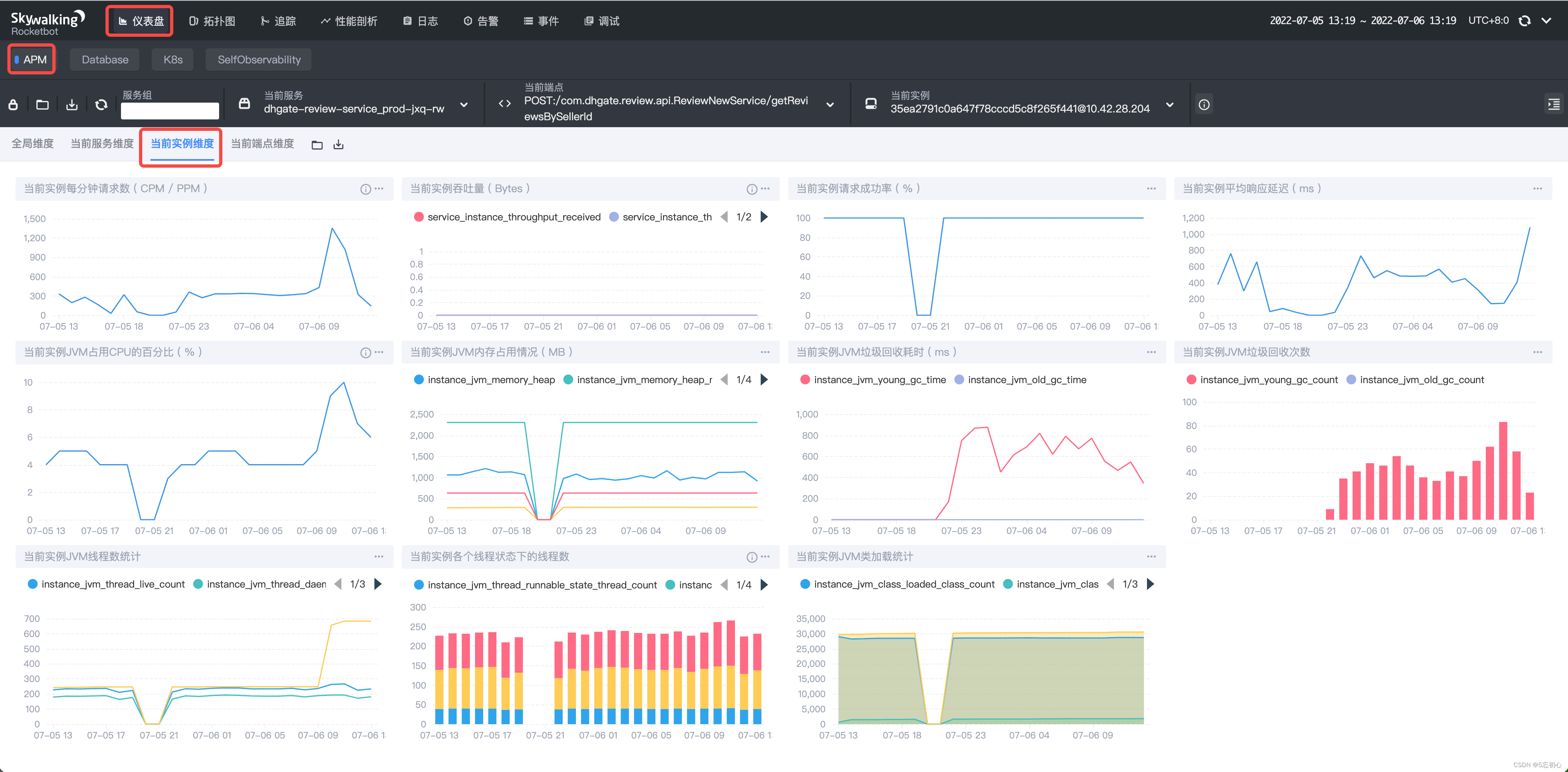Click the toolbar folder import icon

tap(43, 105)
